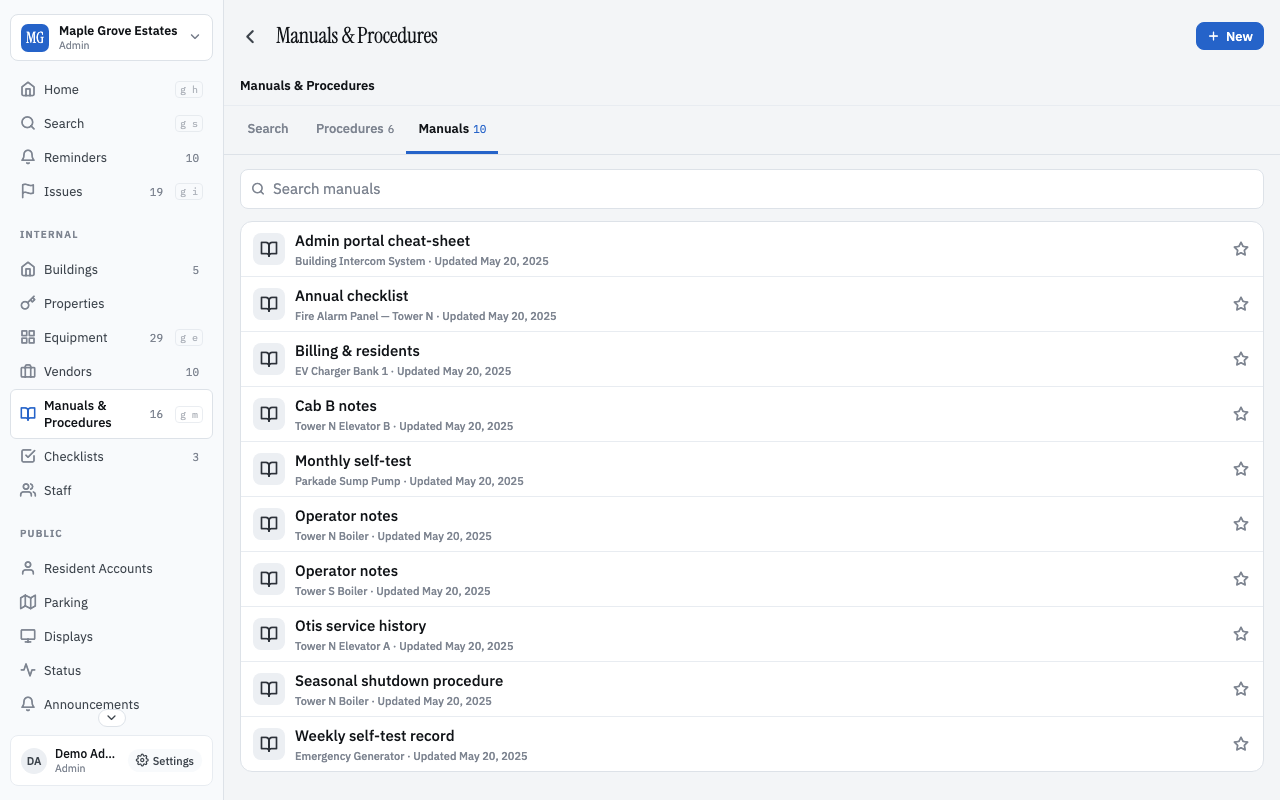
Task: Switch to the Procedures tab
Action: (x=355, y=129)
